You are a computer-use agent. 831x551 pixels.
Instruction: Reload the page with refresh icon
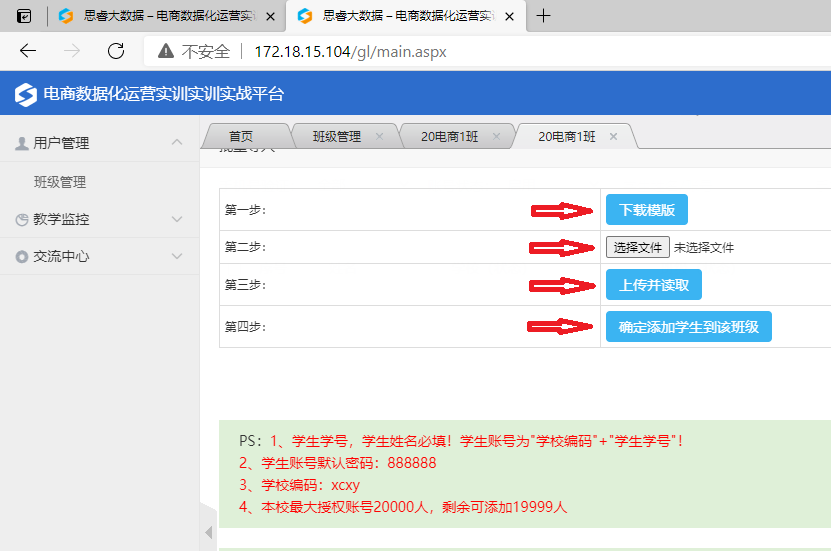[x=116, y=52]
